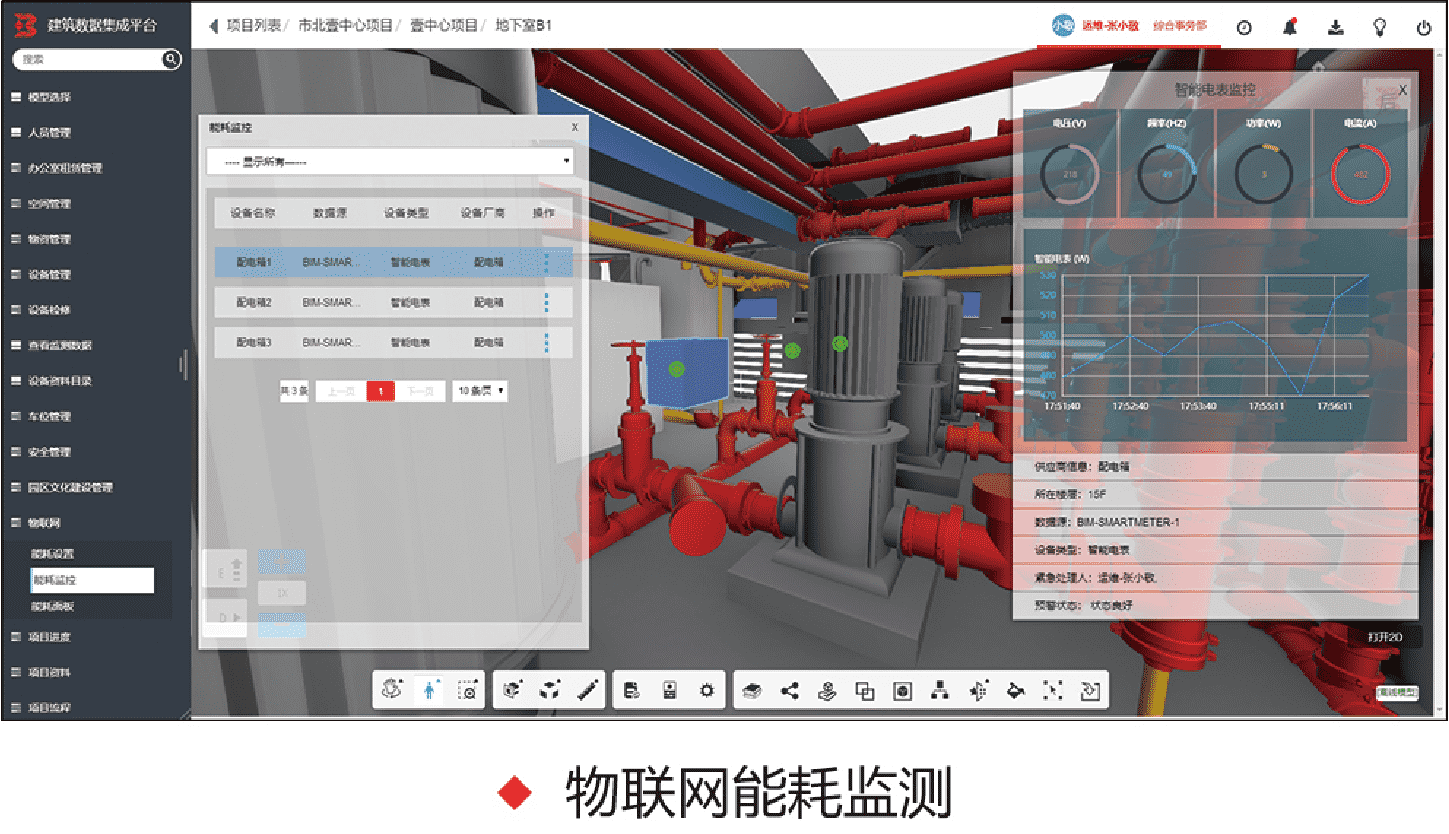The height and width of the screenshot is (834, 1449).
Task: Select the measure ruler tool
Action: 588,690
